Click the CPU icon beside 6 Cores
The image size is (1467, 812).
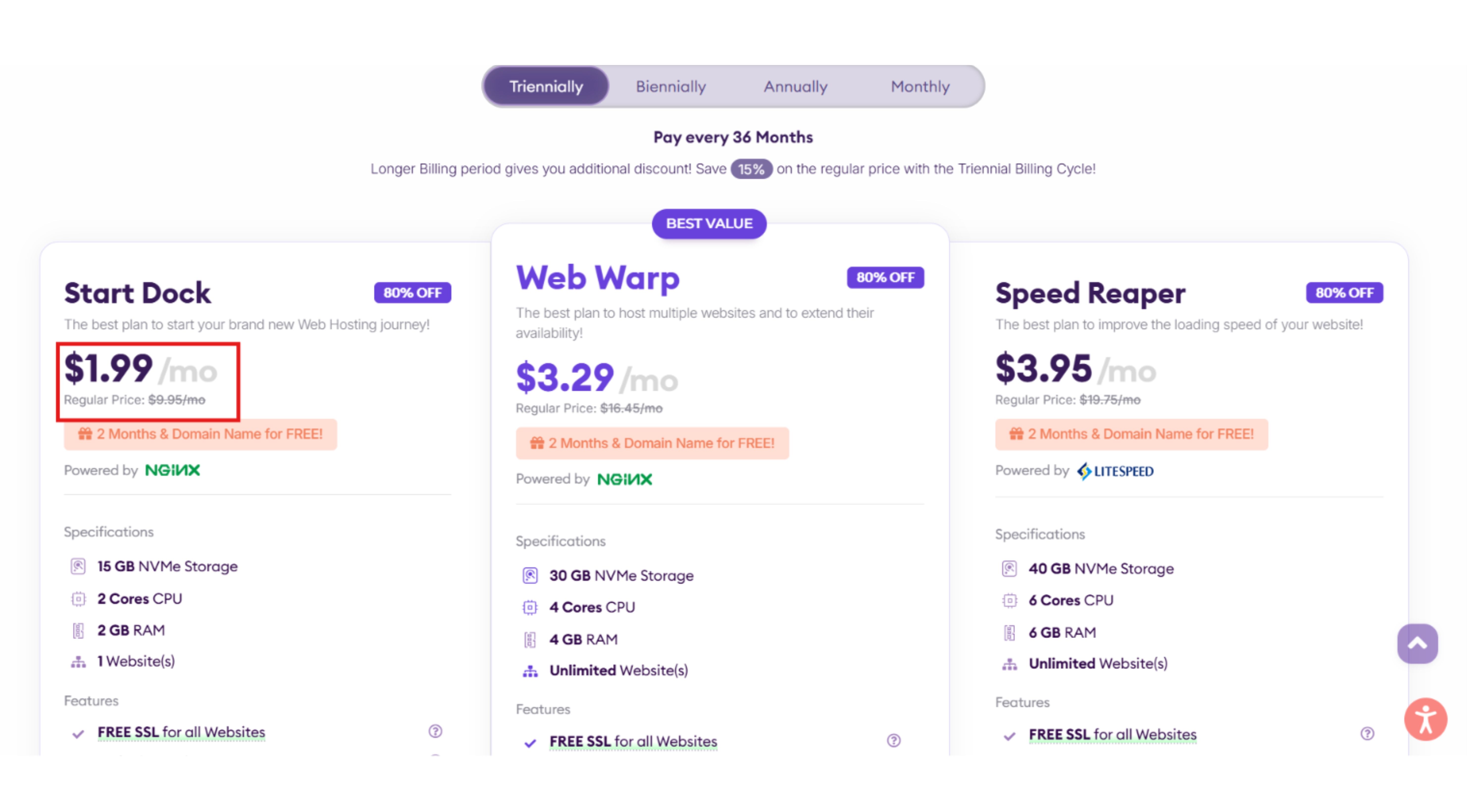pos(1009,600)
